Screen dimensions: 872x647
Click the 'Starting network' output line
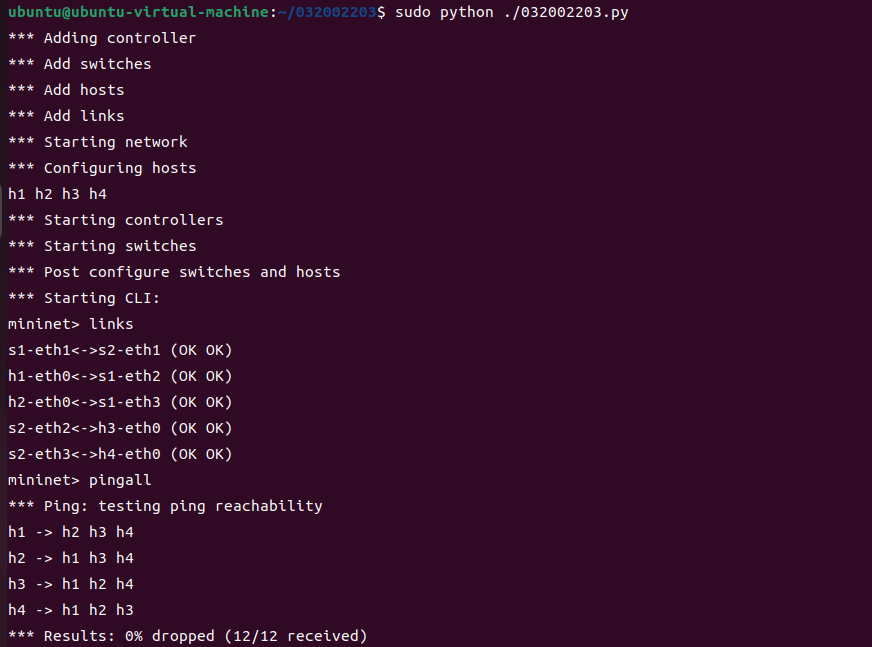tap(98, 142)
